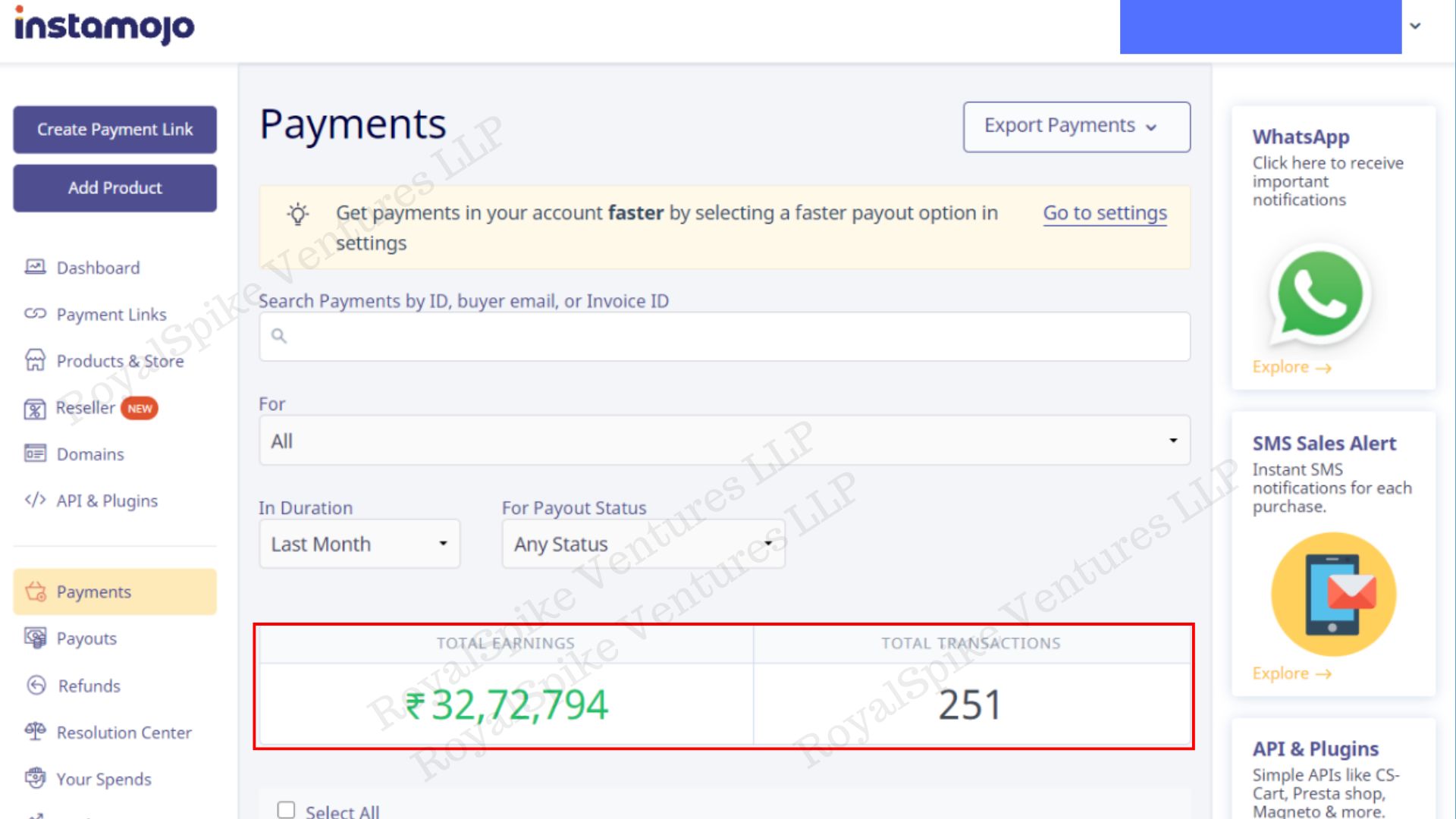Click the Reseller sidebar icon
The image size is (1456, 819).
pyautogui.click(x=35, y=409)
